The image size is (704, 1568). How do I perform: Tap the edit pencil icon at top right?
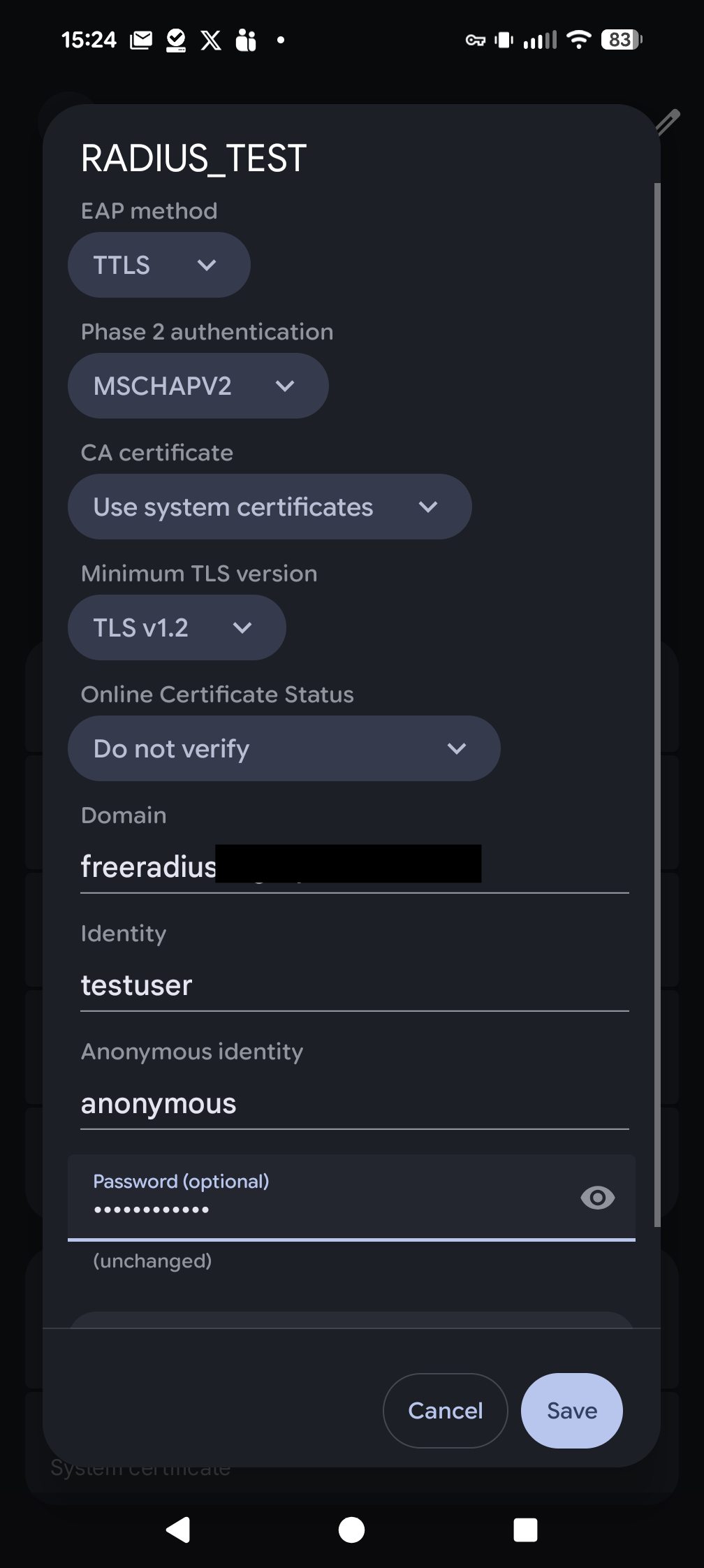[x=668, y=122]
